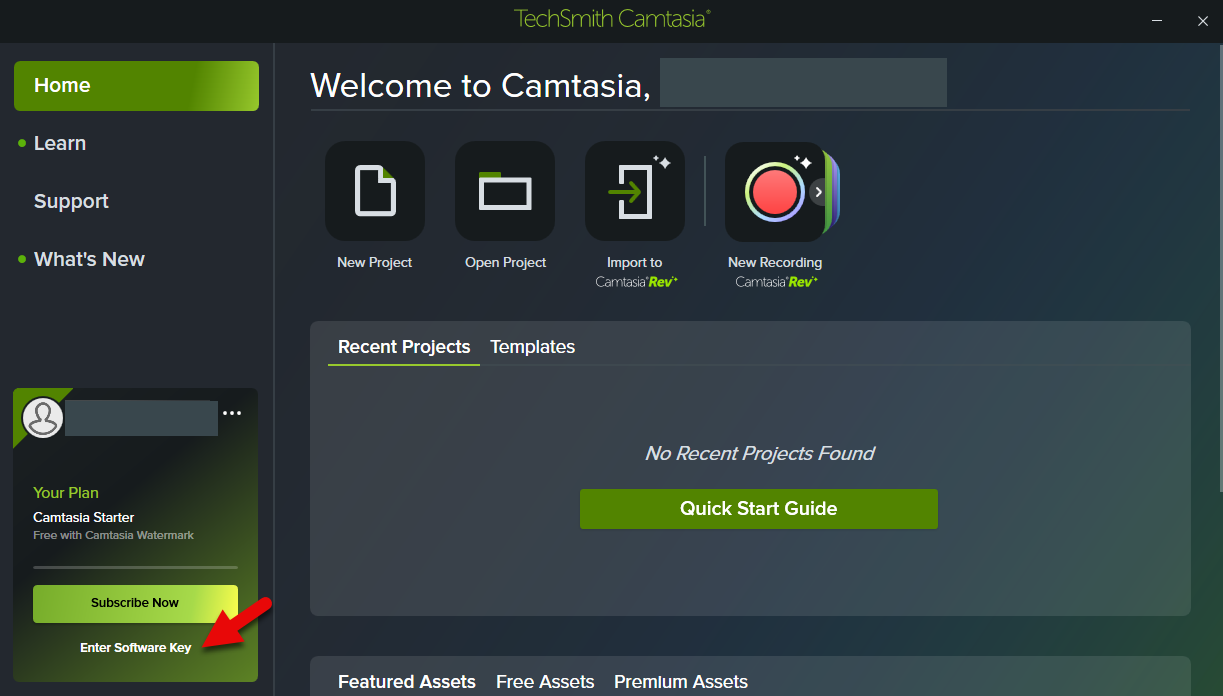Start a New Recording with red record icon
The width and height of the screenshot is (1223, 696).
point(773,191)
